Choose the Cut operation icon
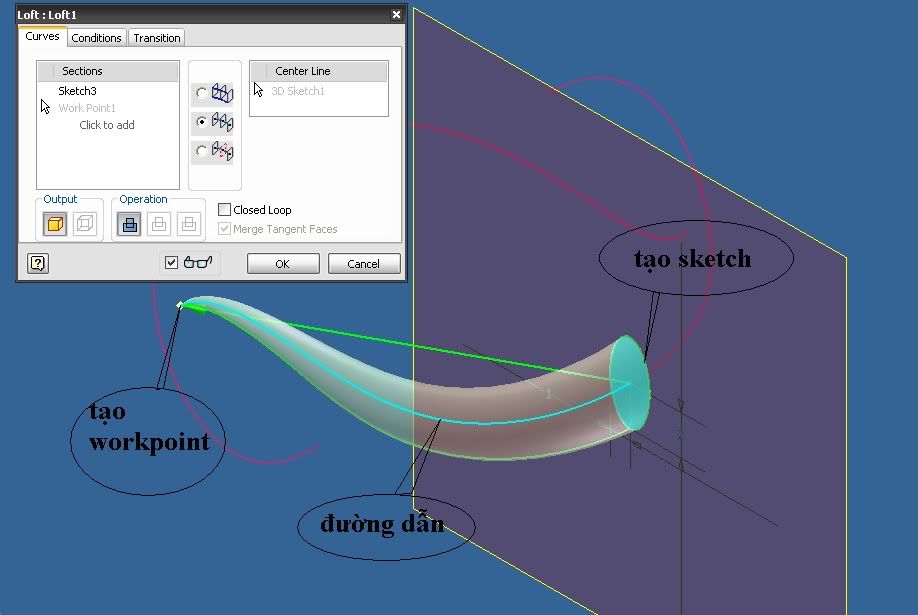918x615 pixels. pos(159,225)
